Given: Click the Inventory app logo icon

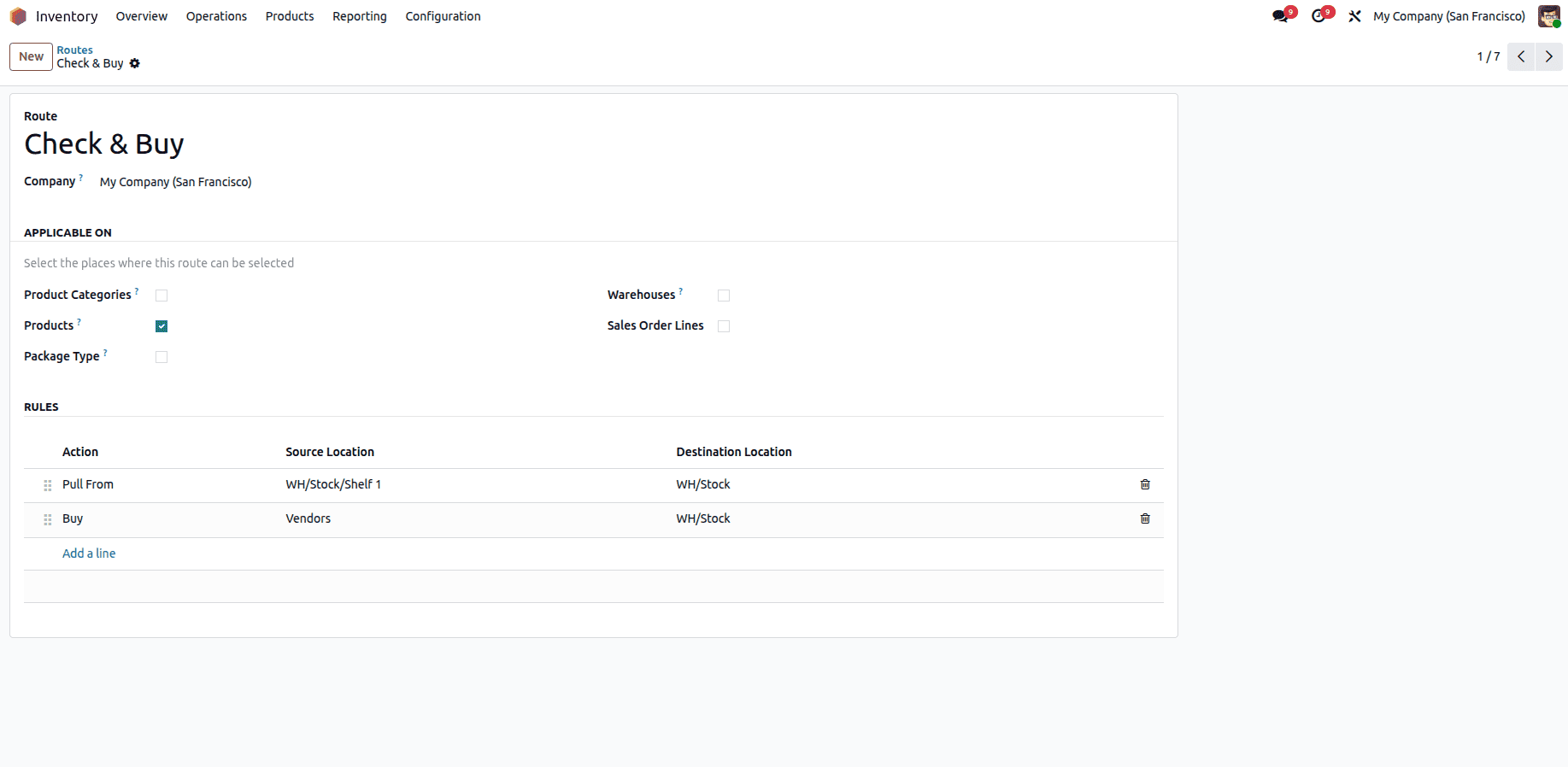Looking at the screenshot, I should click(18, 16).
